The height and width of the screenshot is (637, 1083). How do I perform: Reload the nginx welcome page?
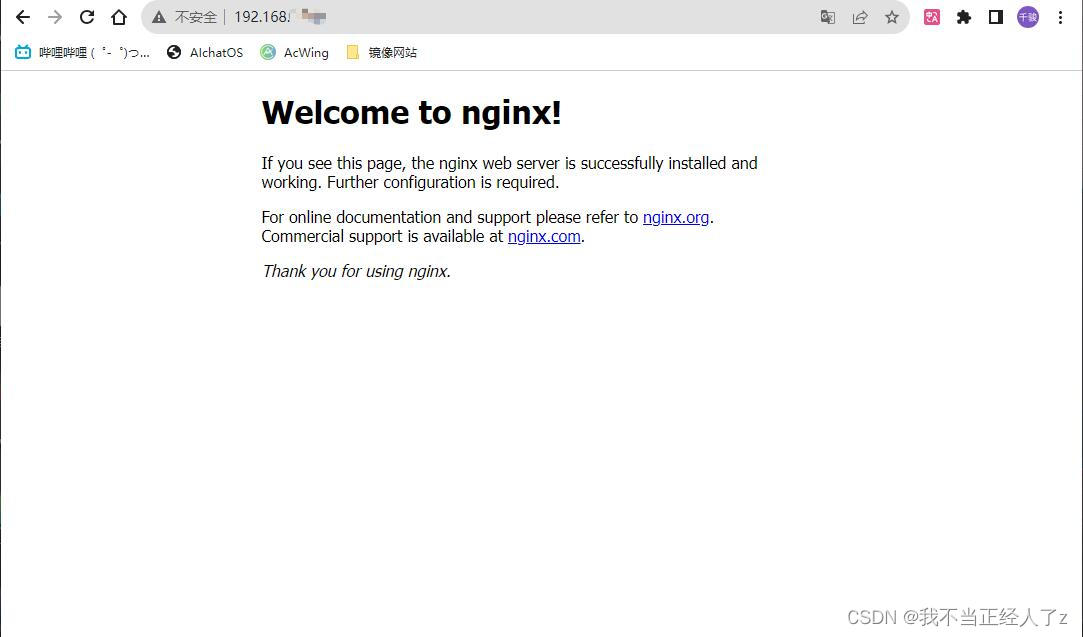click(86, 17)
